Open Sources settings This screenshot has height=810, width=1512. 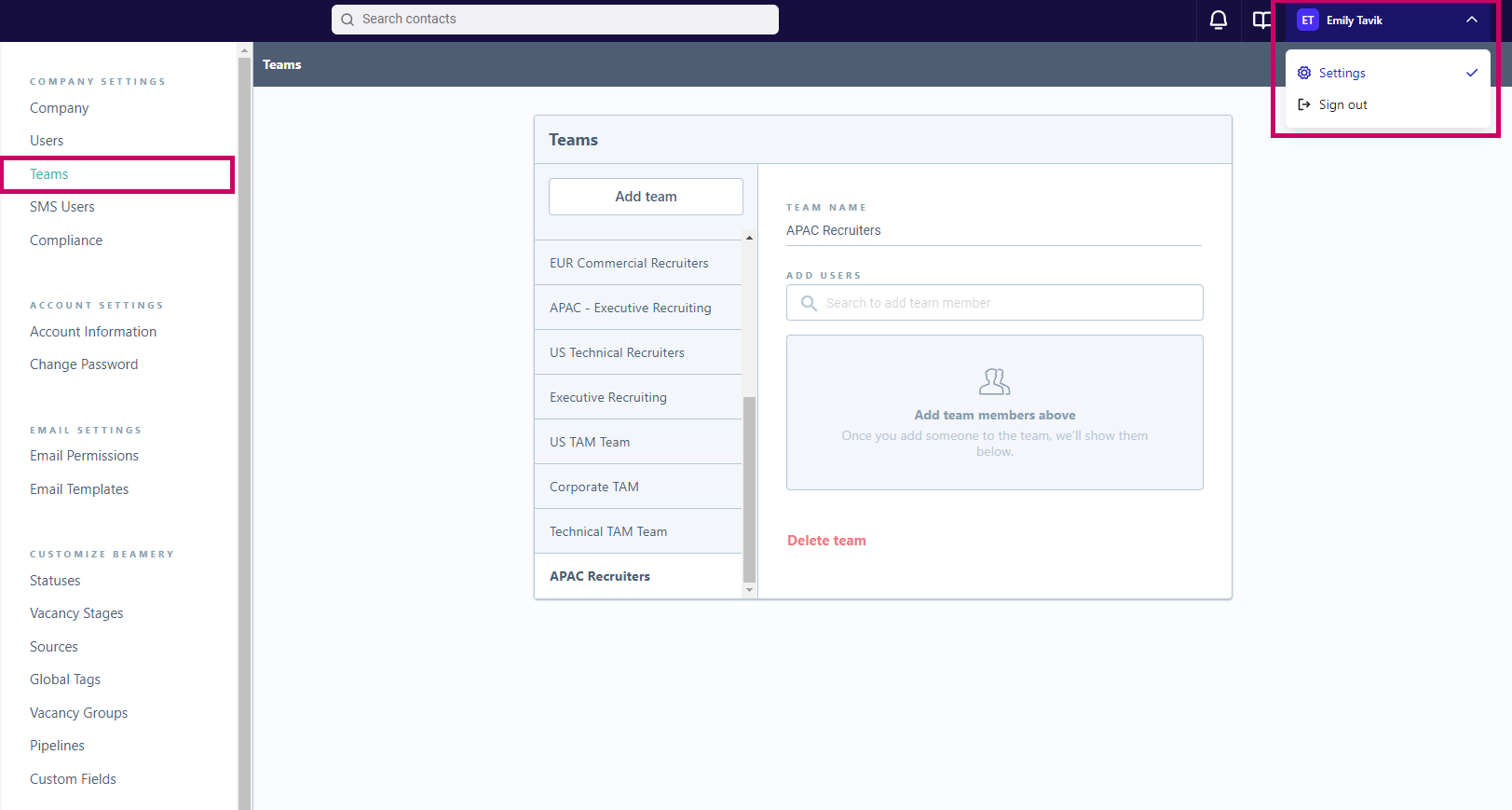click(x=54, y=647)
